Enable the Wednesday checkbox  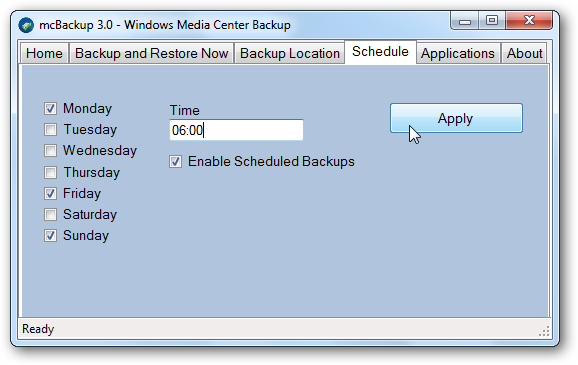pyautogui.click(x=51, y=150)
